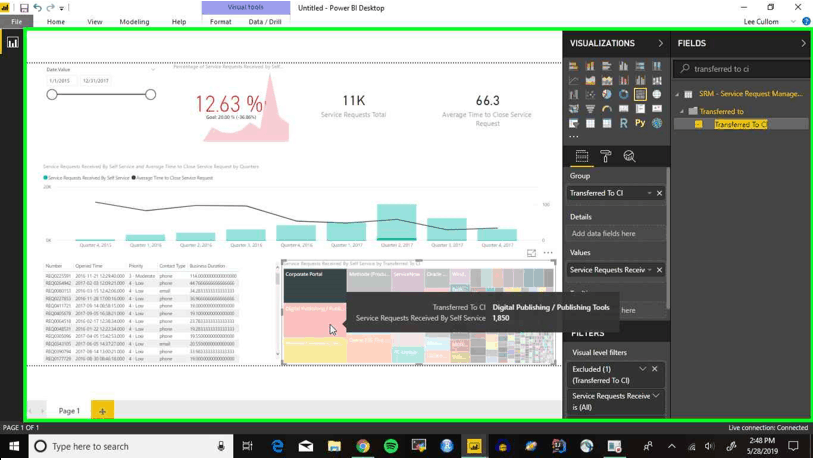
Task: Click the Undo arrow icon
Action: pyautogui.click(x=37, y=8)
